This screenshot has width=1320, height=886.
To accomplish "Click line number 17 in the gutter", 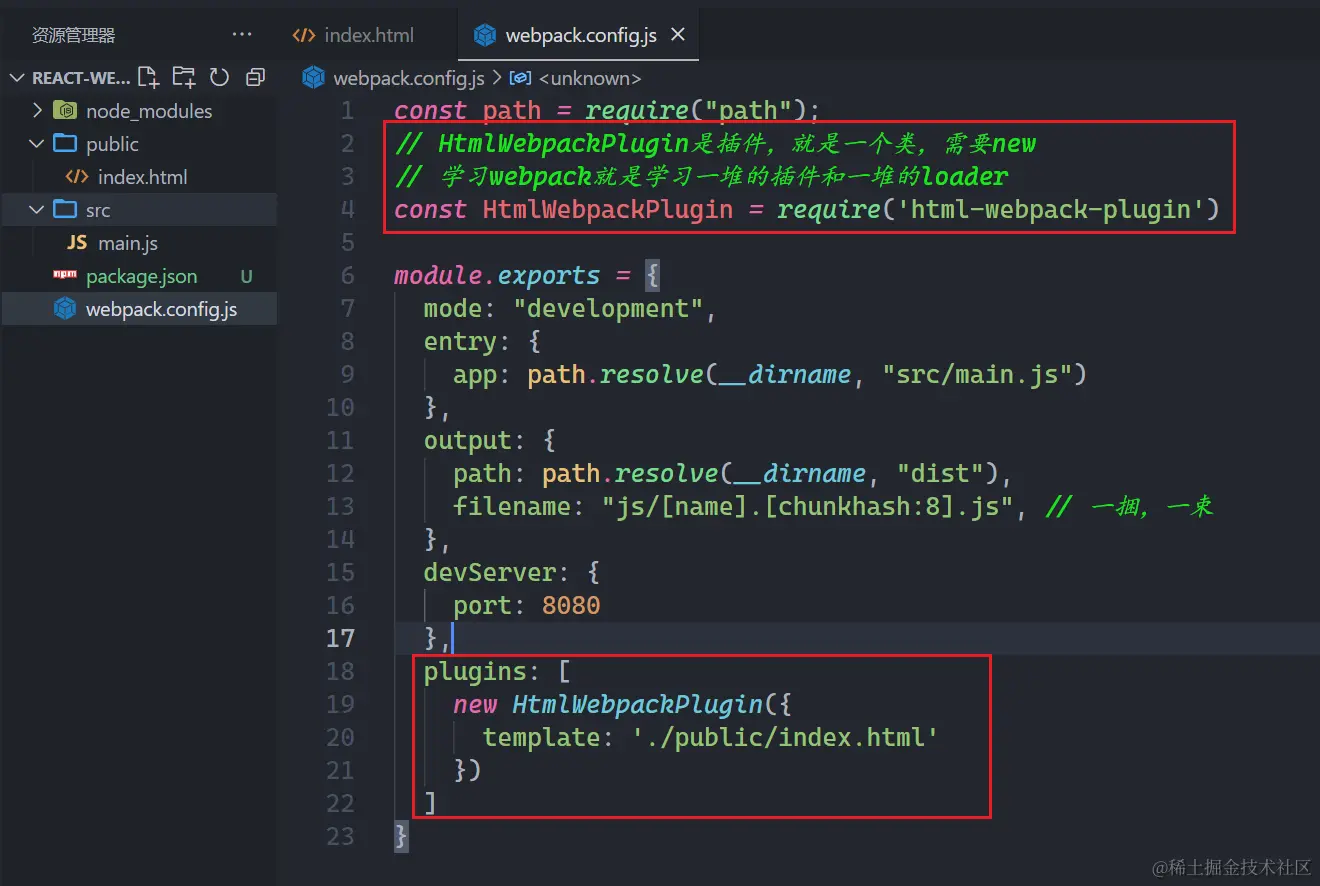I will click(x=340, y=638).
